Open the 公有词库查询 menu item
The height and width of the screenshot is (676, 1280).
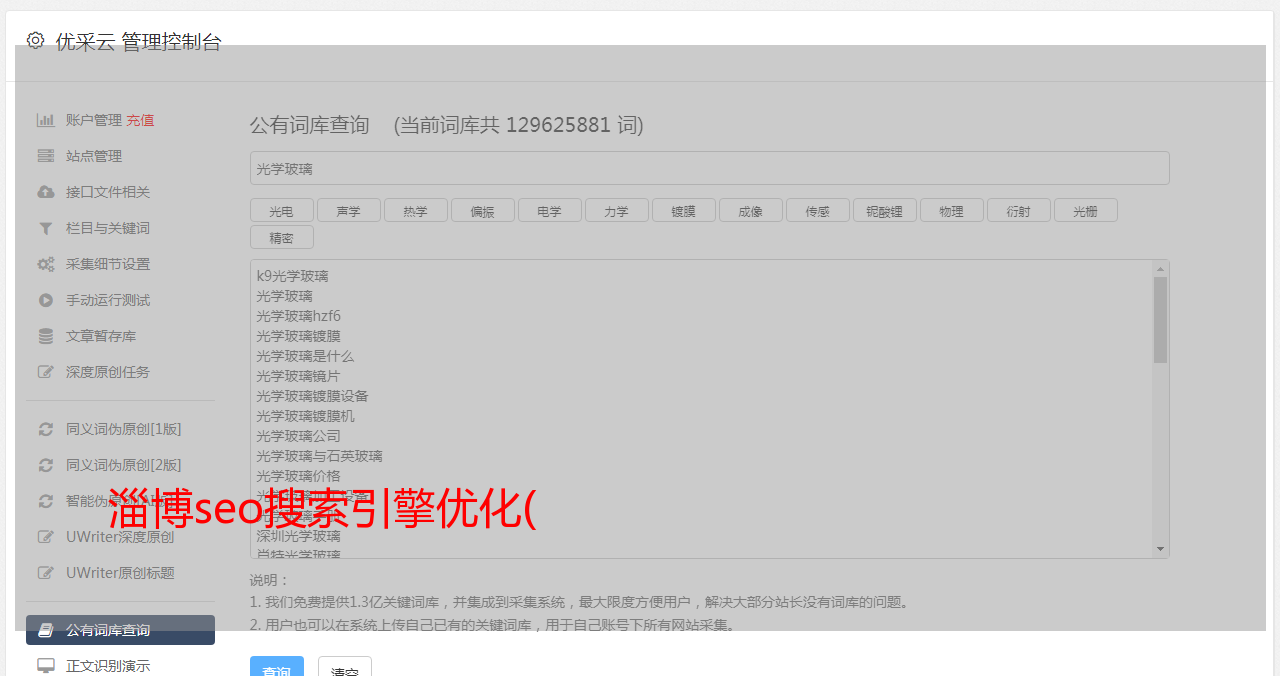[x=120, y=630]
